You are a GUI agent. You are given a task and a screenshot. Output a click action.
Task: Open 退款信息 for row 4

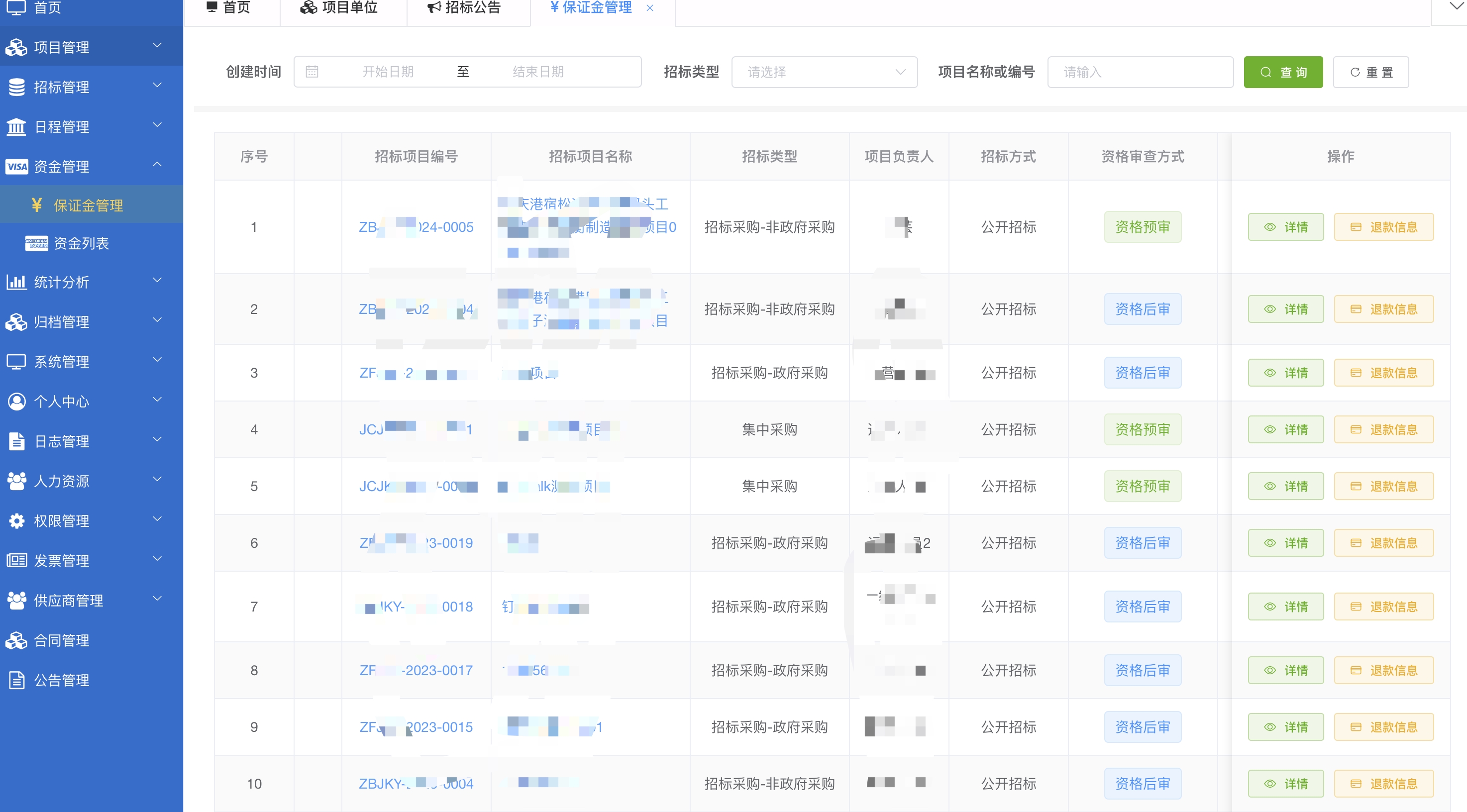coord(1384,429)
